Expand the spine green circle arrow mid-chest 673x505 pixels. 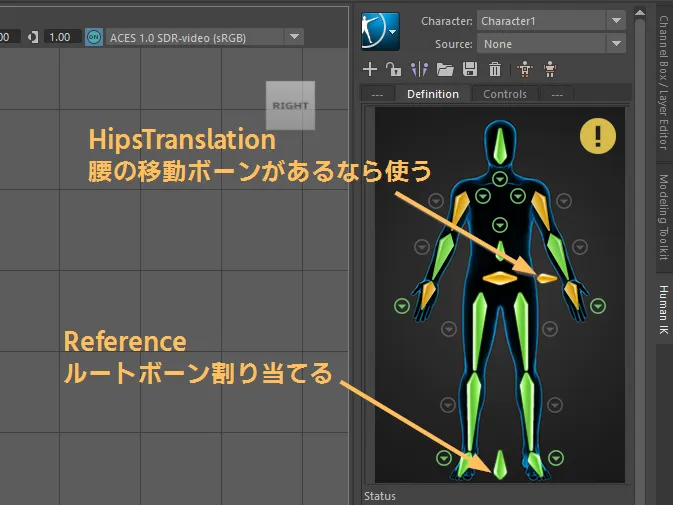500,225
